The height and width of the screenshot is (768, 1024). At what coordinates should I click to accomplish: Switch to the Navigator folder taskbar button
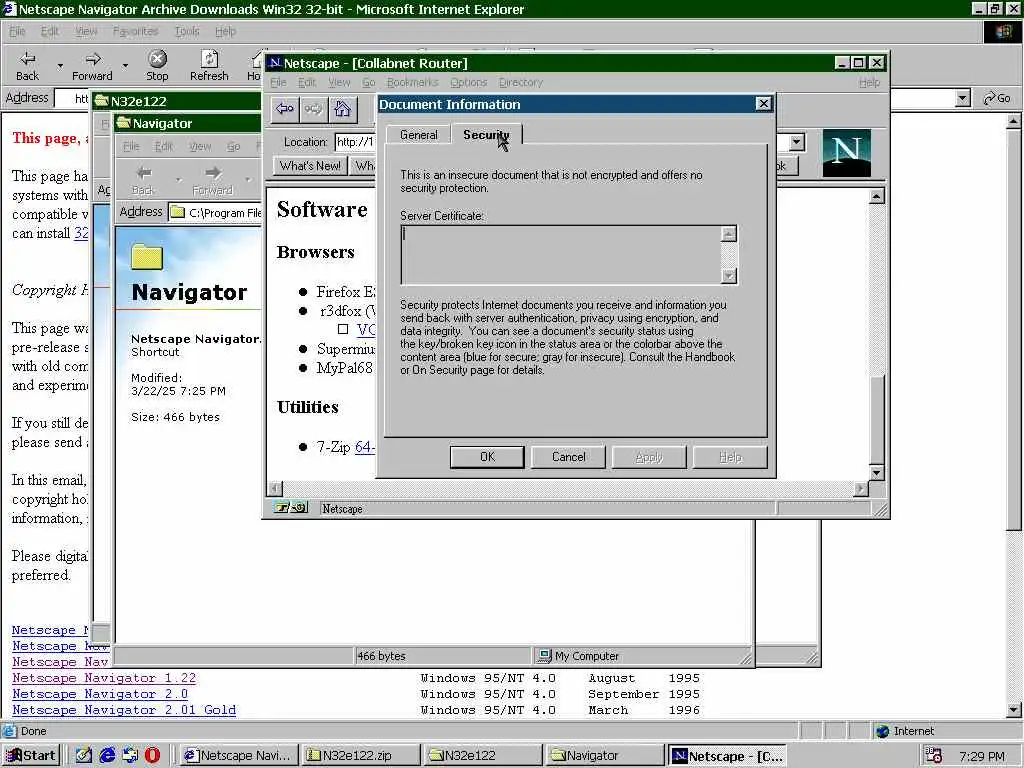(x=605, y=756)
